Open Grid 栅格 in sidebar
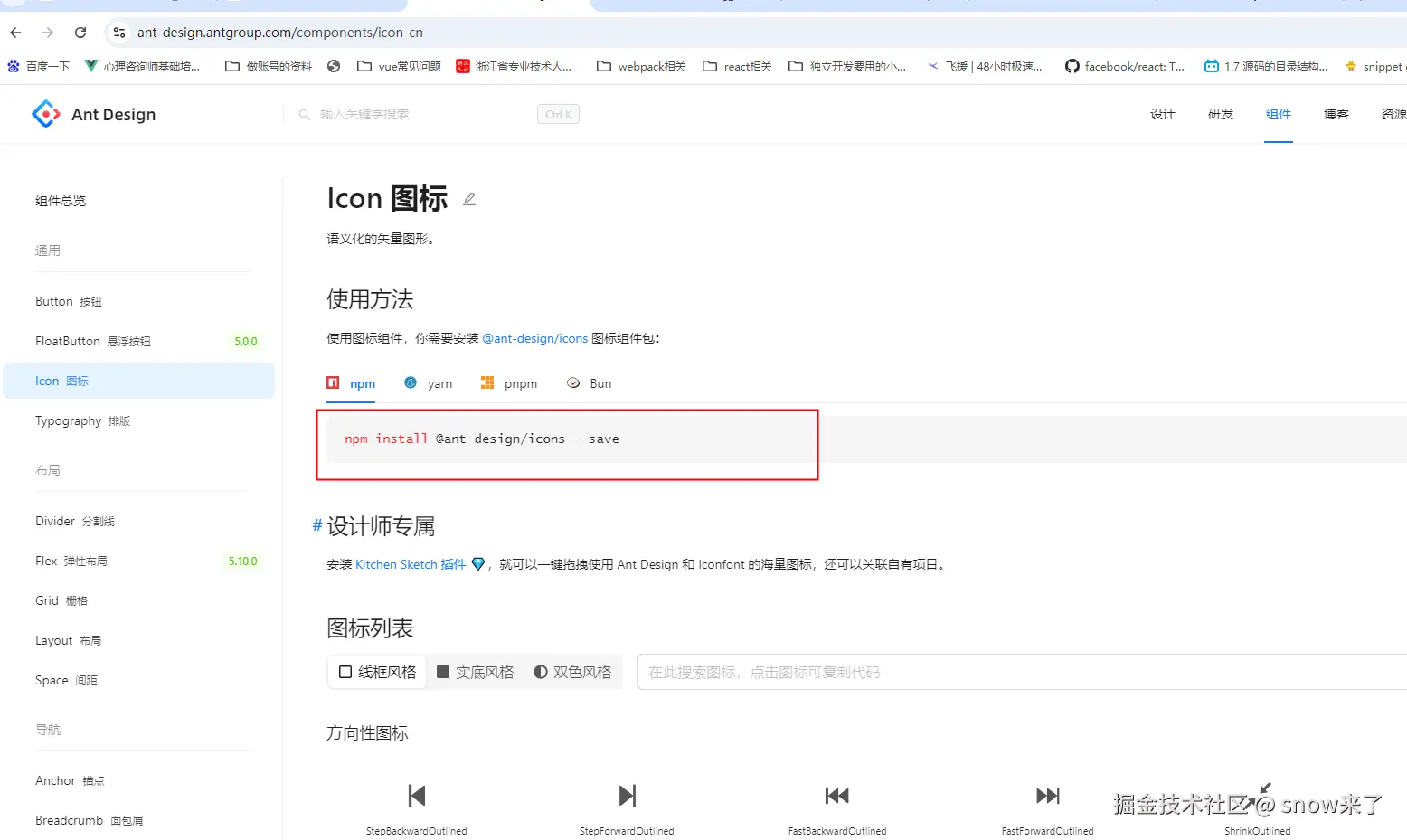 pos(139,600)
